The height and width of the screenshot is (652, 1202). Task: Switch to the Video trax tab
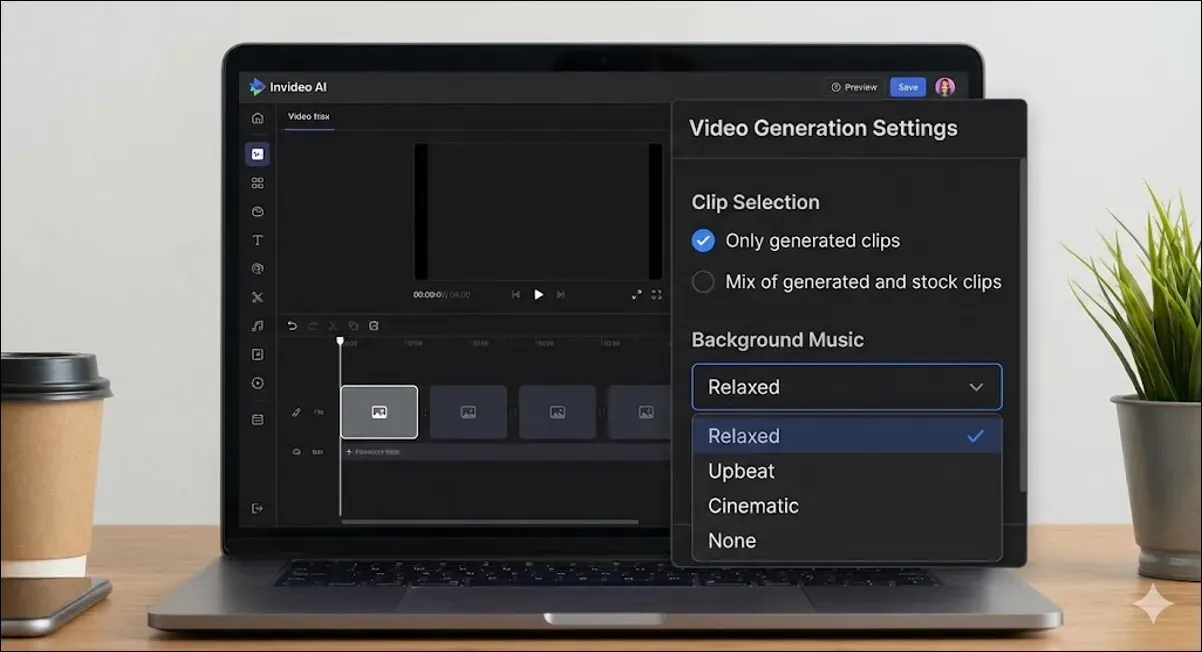click(x=307, y=117)
